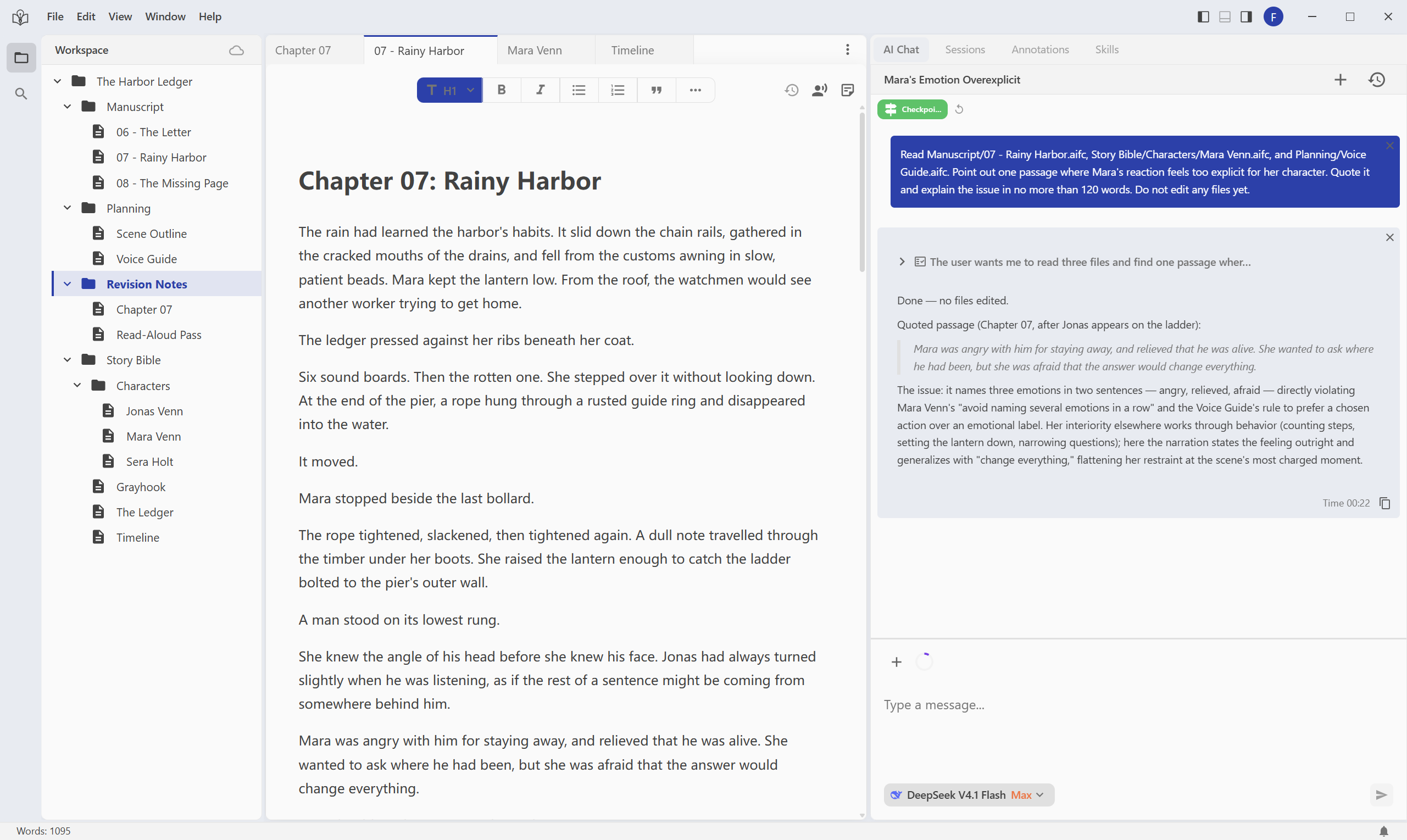Toggle bold formatting

pos(501,90)
